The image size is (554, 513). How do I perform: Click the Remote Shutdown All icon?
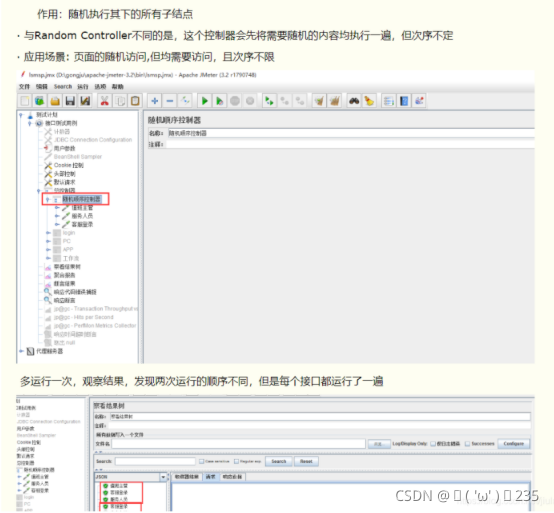300,101
